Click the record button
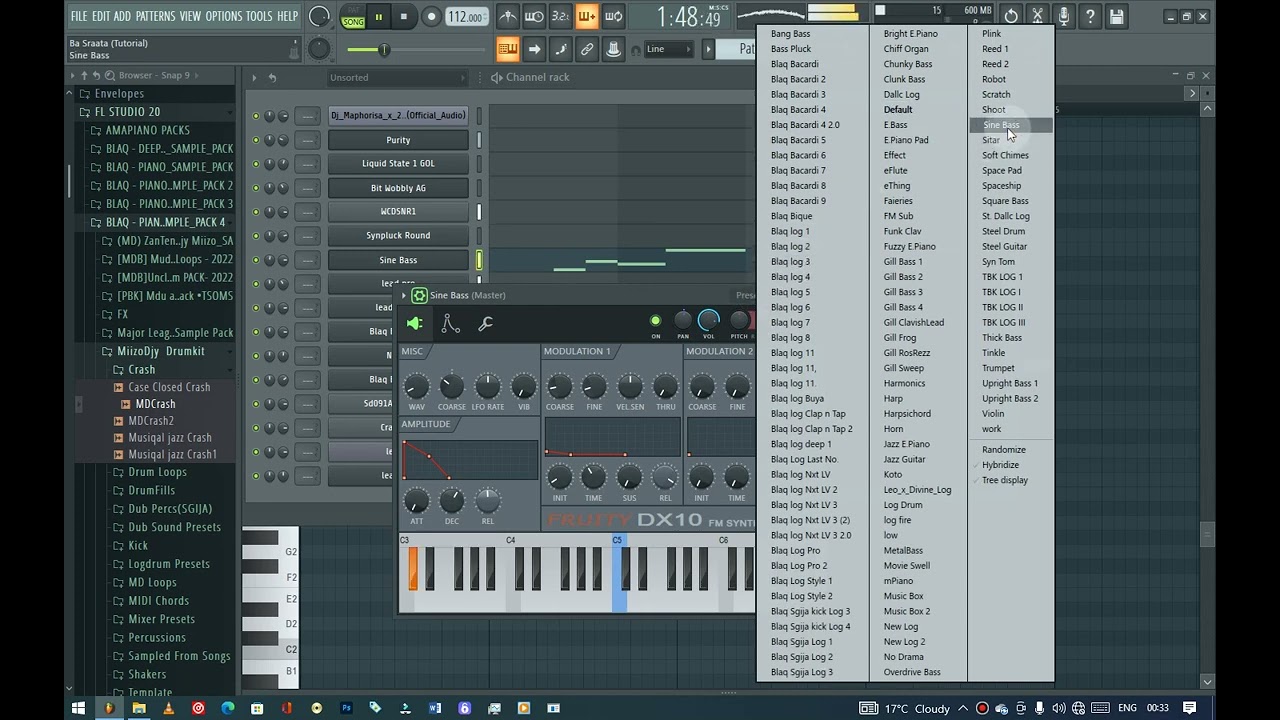This screenshot has height=720, width=1280. 431,17
